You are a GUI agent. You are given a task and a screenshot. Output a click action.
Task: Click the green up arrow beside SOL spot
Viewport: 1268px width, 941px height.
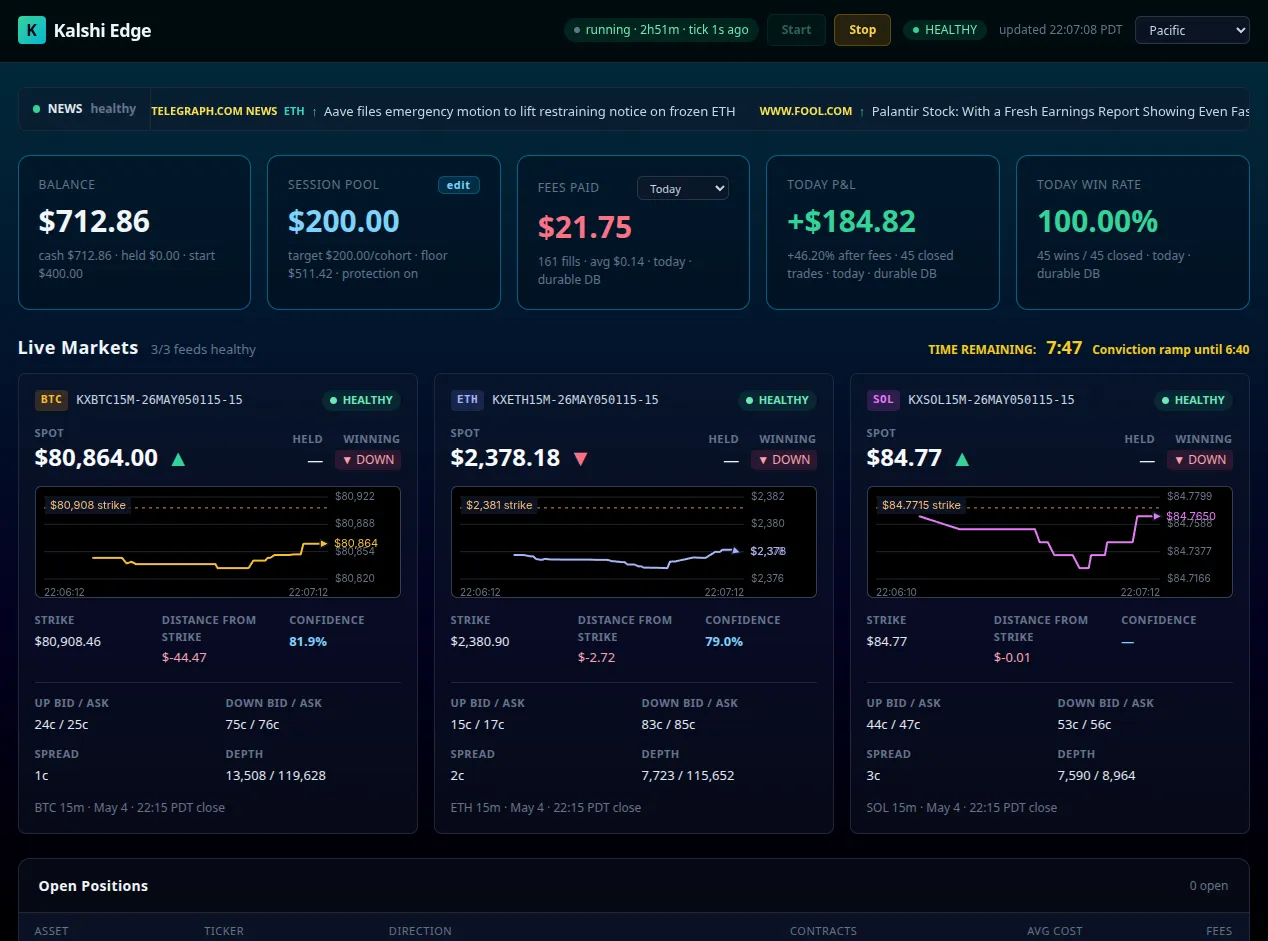962,459
